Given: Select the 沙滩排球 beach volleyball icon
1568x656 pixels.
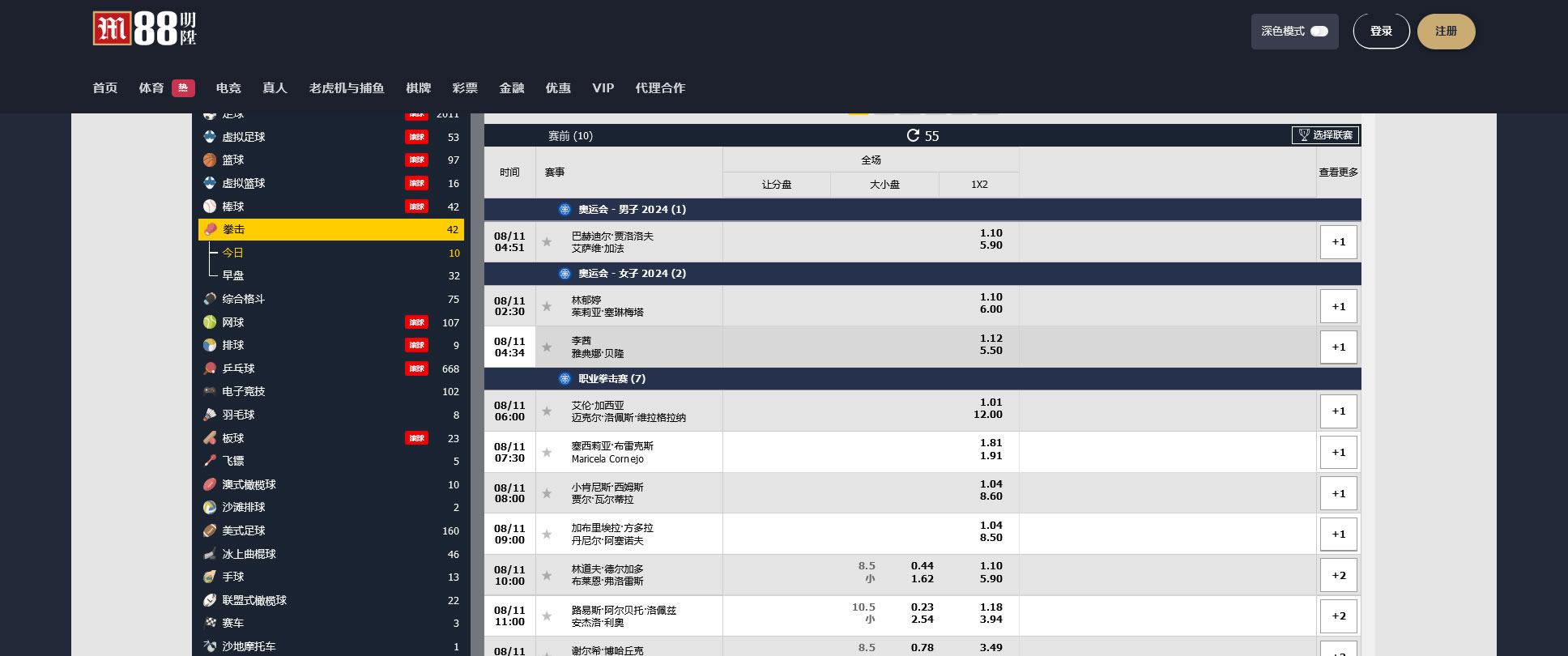Looking at the screenshot, I should click(x=210, y=507).
